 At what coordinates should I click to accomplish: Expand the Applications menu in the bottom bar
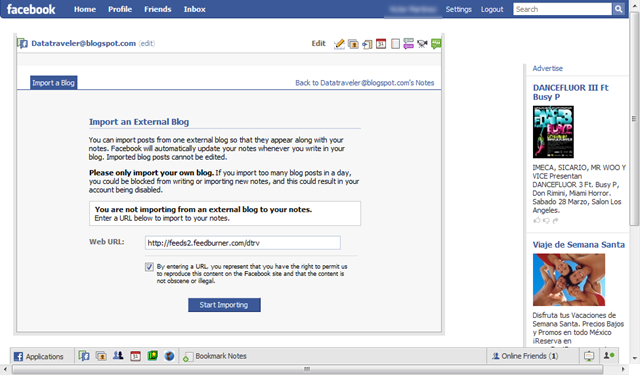(x=39, y=356)
